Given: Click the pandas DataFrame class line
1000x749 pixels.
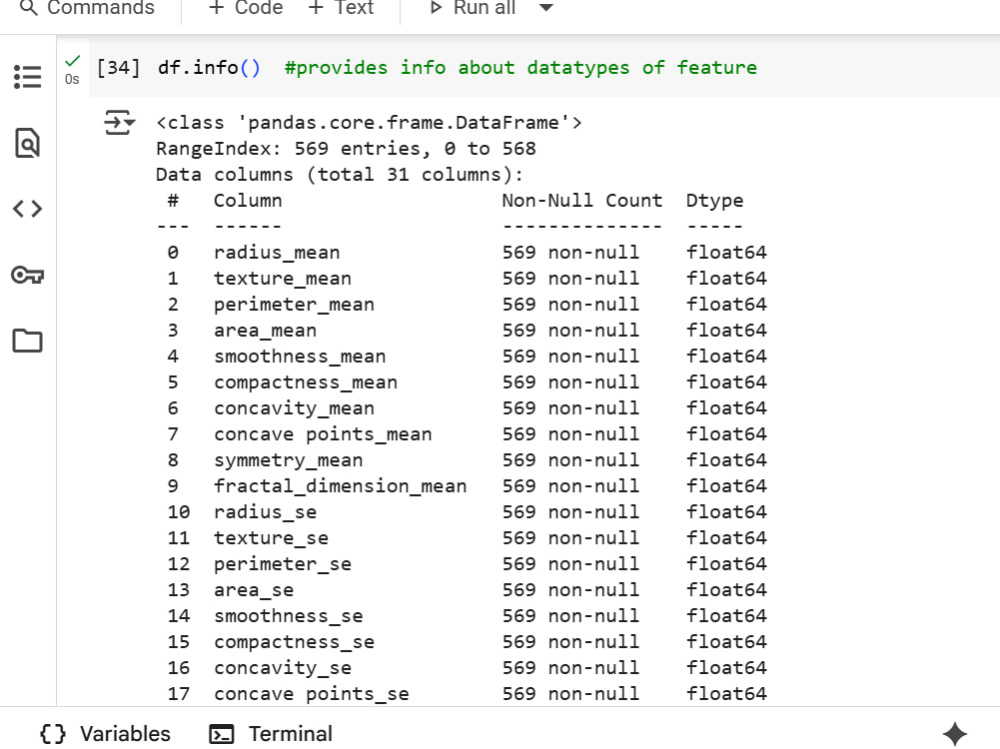Looking at the screenshot, I should tap(369, 122).
